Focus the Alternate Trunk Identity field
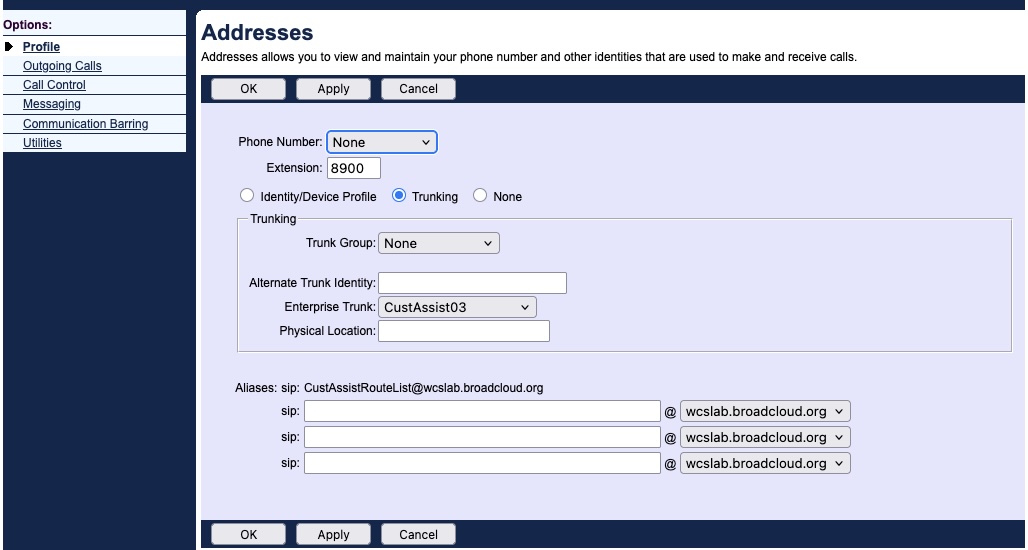1028x550 pixels. click(472, 283)
